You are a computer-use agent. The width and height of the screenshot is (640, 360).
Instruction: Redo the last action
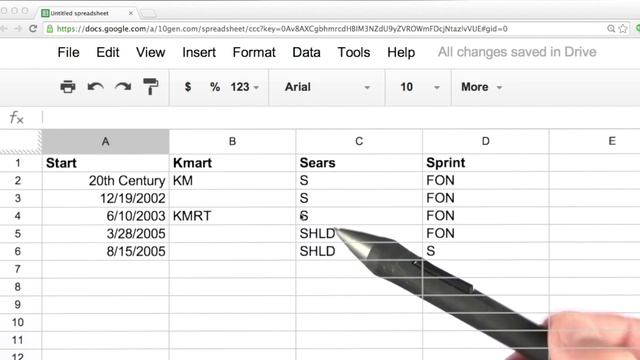123,87
